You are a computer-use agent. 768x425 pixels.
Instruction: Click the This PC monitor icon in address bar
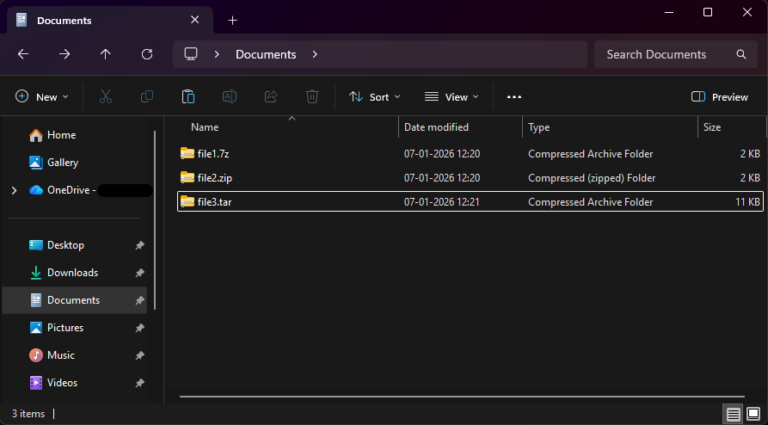191,54
